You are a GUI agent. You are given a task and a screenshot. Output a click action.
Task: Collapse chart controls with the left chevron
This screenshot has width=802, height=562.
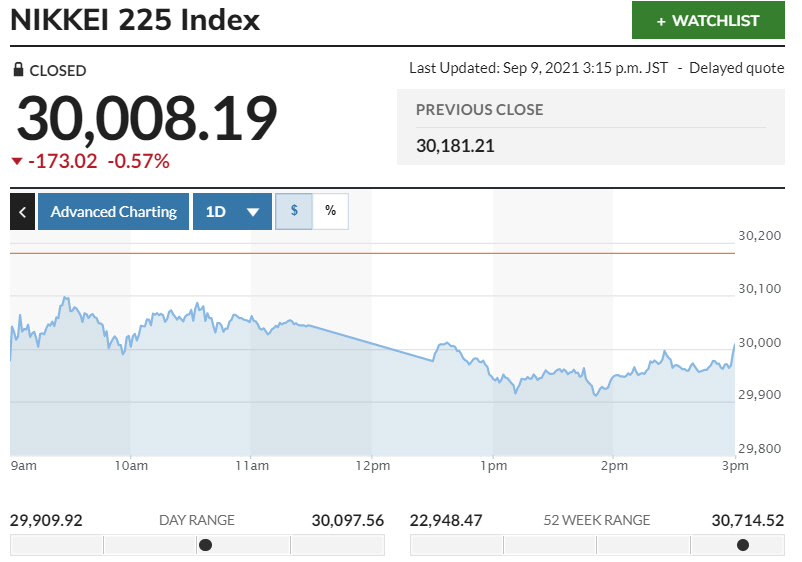pyautogui.click(x=22, y=212)
